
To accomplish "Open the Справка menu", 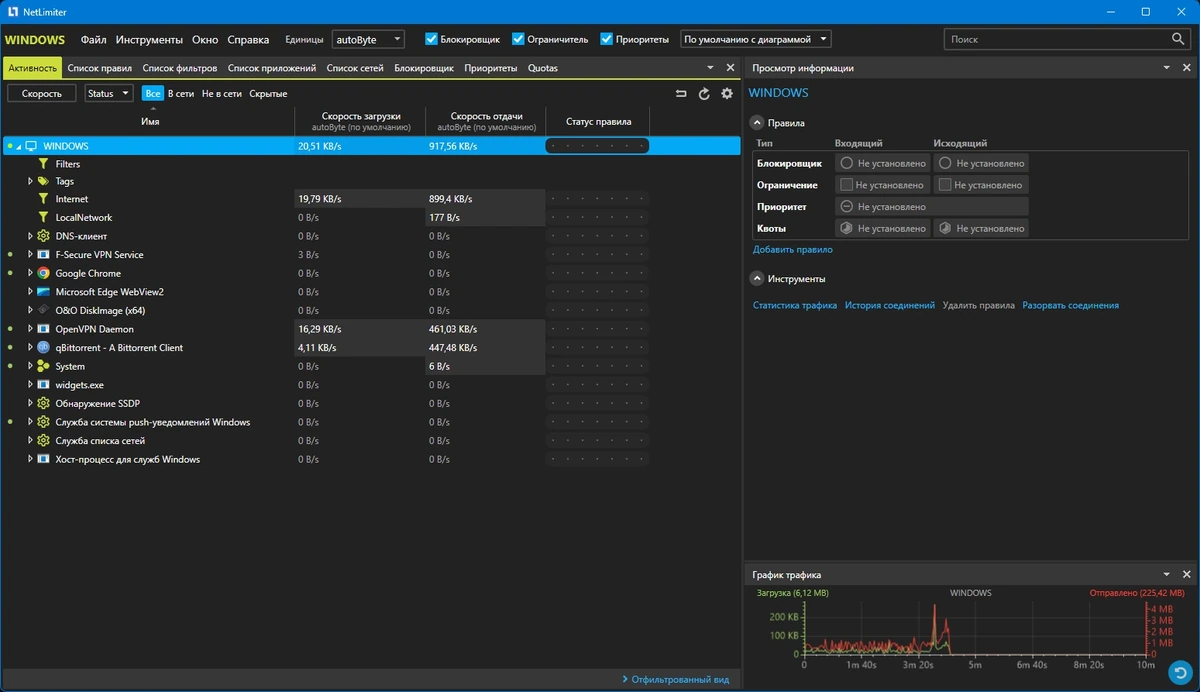I will point(248,40).
